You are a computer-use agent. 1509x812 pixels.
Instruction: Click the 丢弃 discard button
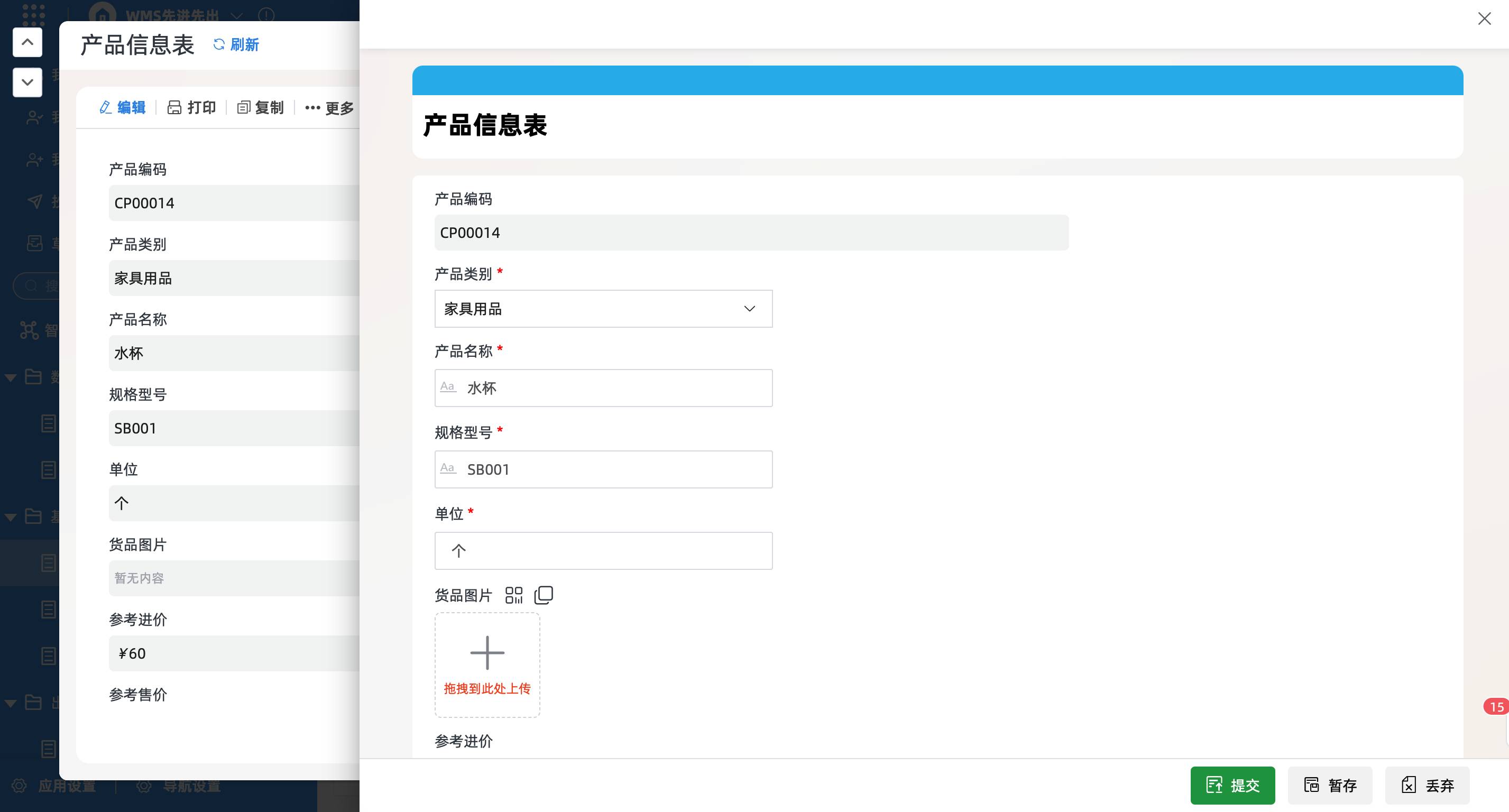(x=1427, y=785)
